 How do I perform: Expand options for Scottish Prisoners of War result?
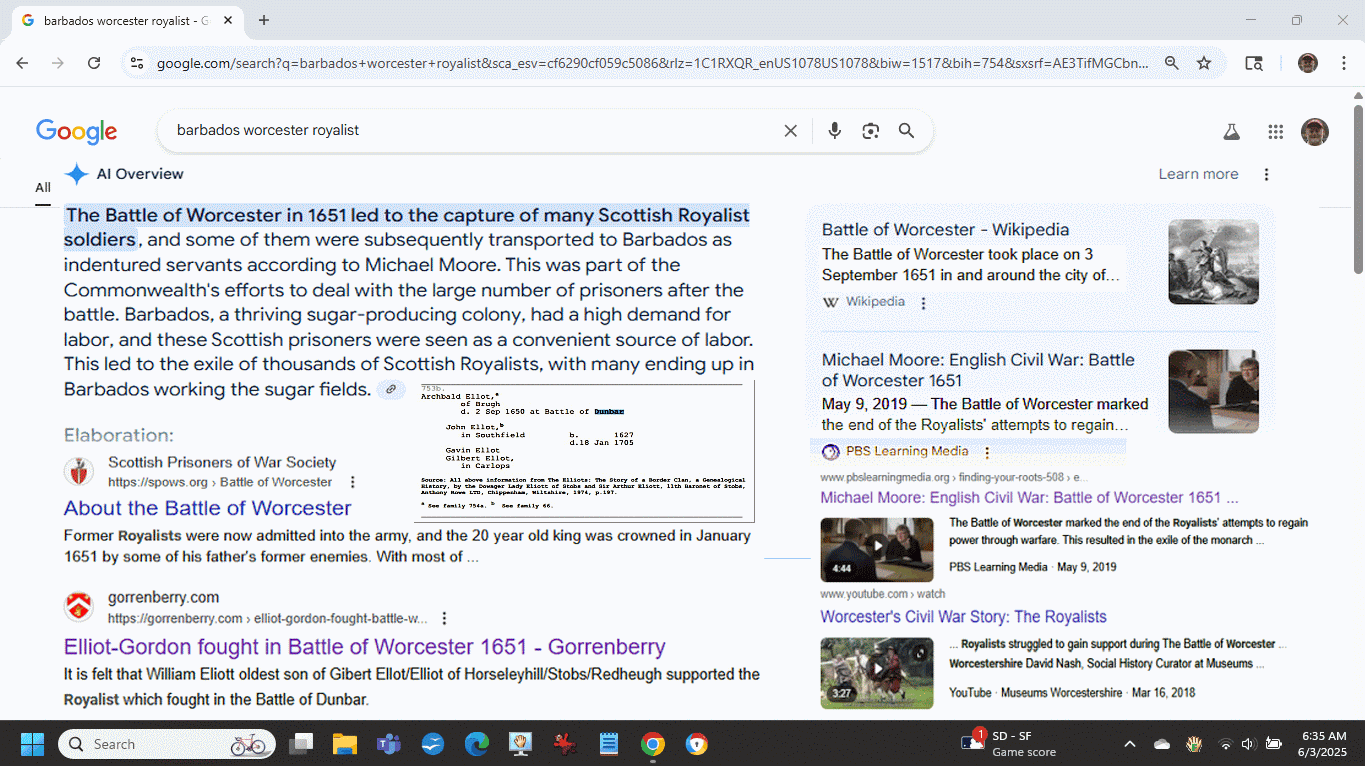click(x=349, y=482)
